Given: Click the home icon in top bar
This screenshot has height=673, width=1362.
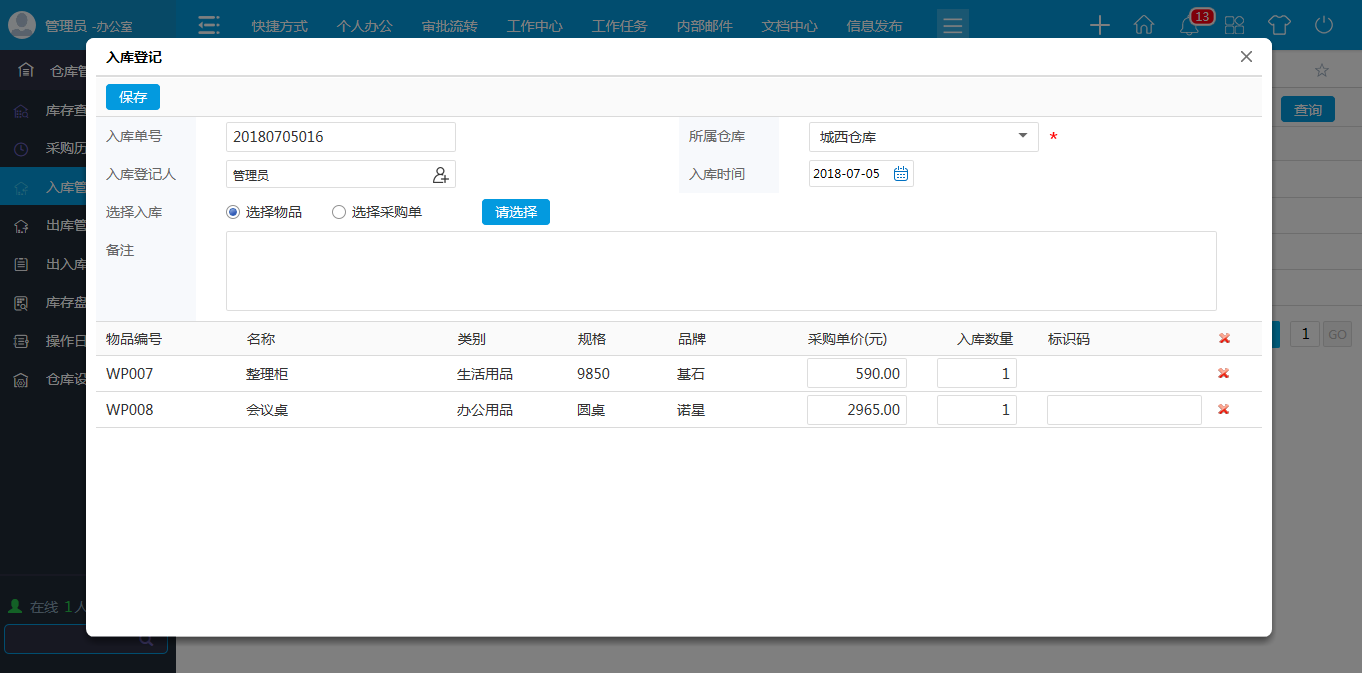Looking at the screenshot, I should 1144,26.
